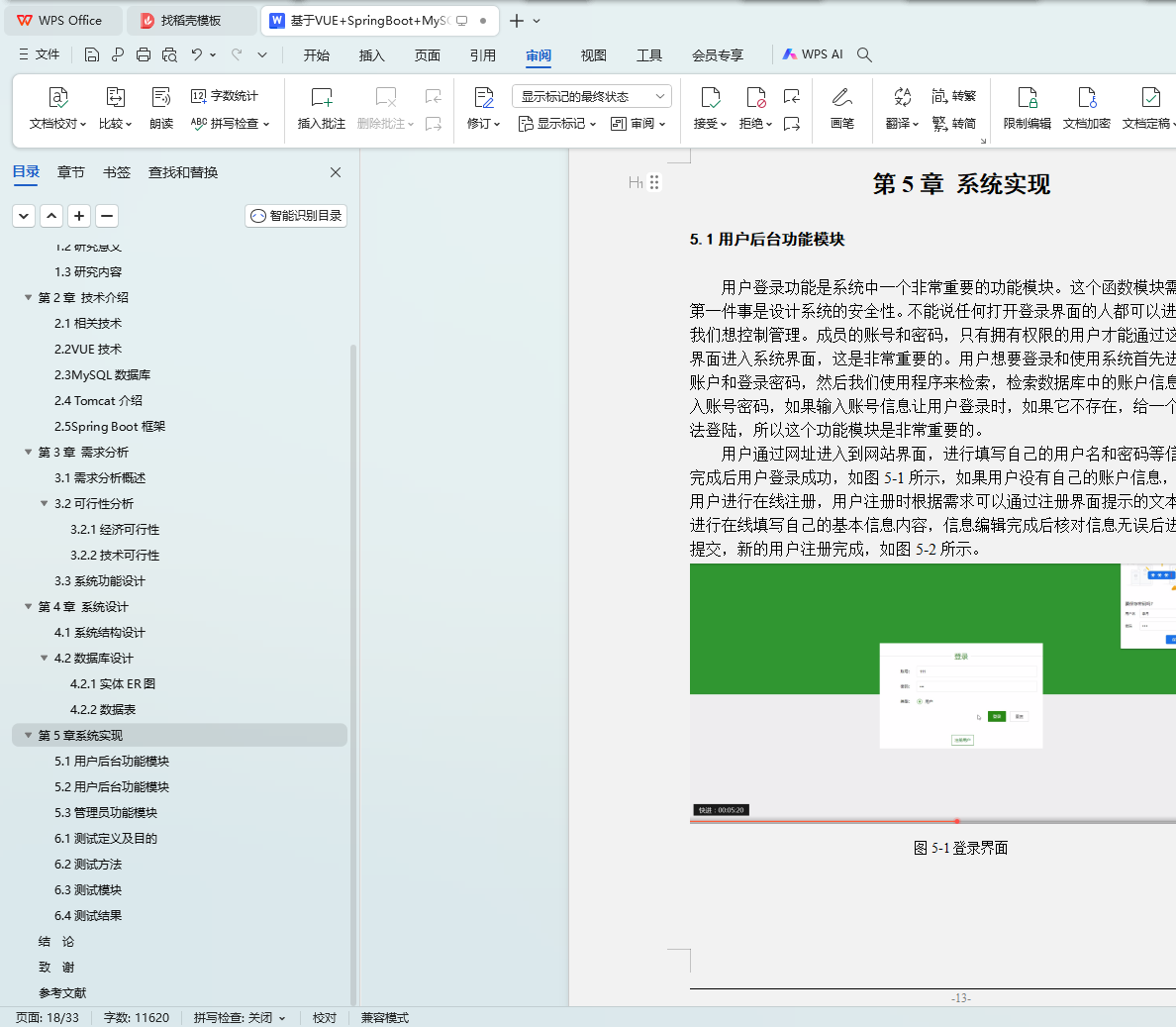Click the 拒绝 reject changes icon

(755, 98)
